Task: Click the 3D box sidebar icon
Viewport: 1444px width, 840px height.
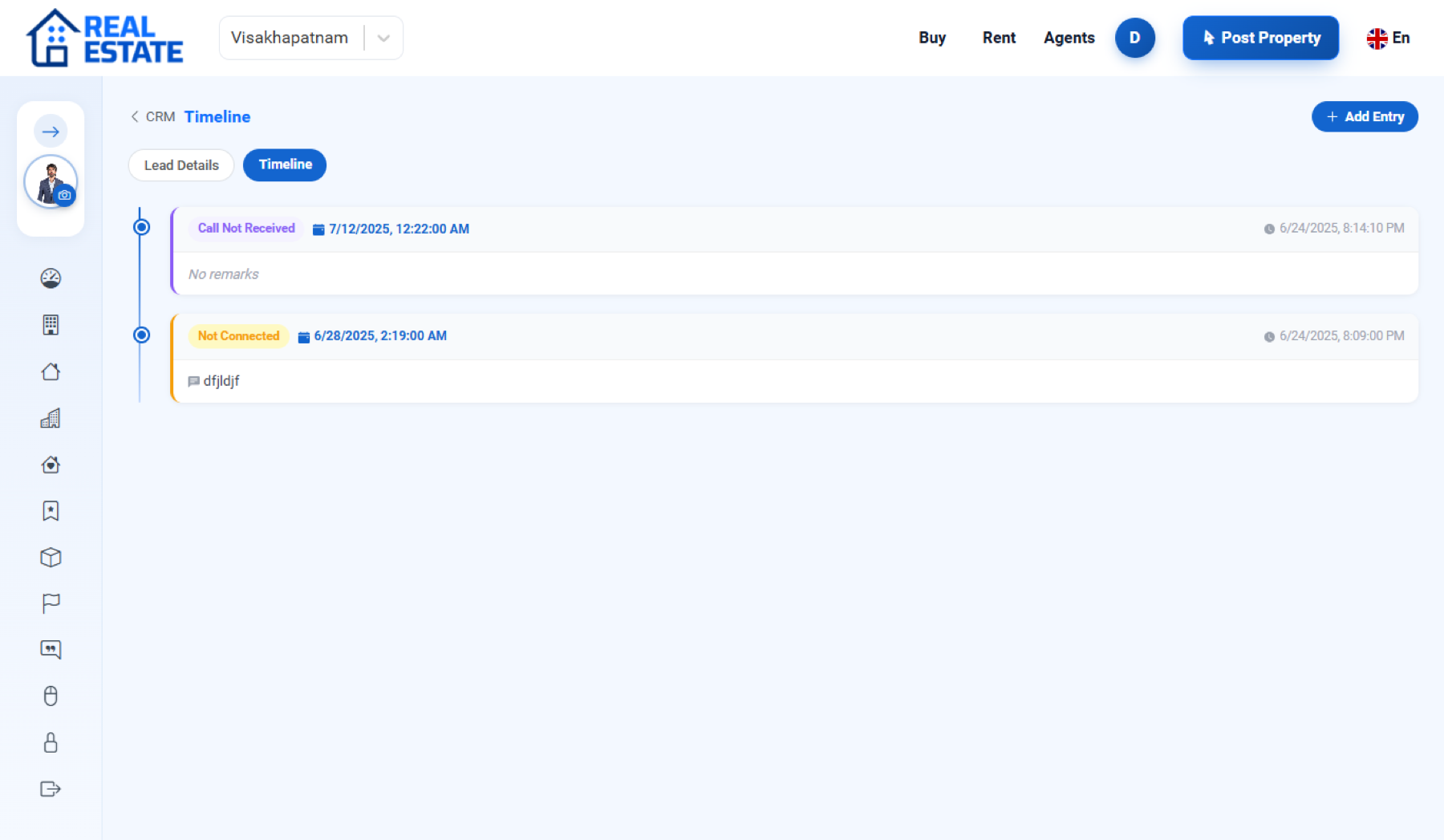Action: tap(51, 558)
